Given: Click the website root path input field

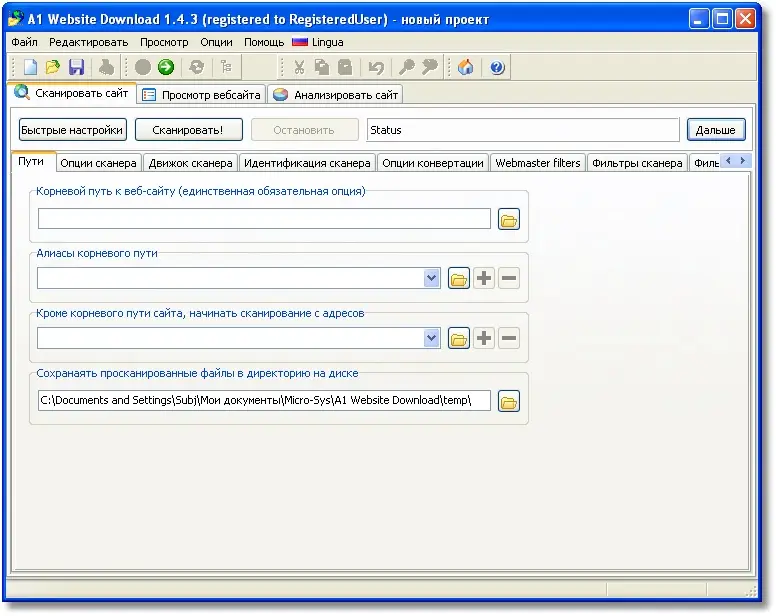Looking at the screenshot, I should coord(264,219).
